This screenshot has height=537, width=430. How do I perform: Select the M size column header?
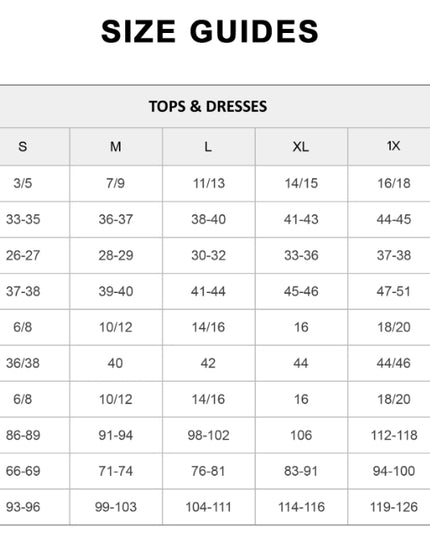point(116,147)
